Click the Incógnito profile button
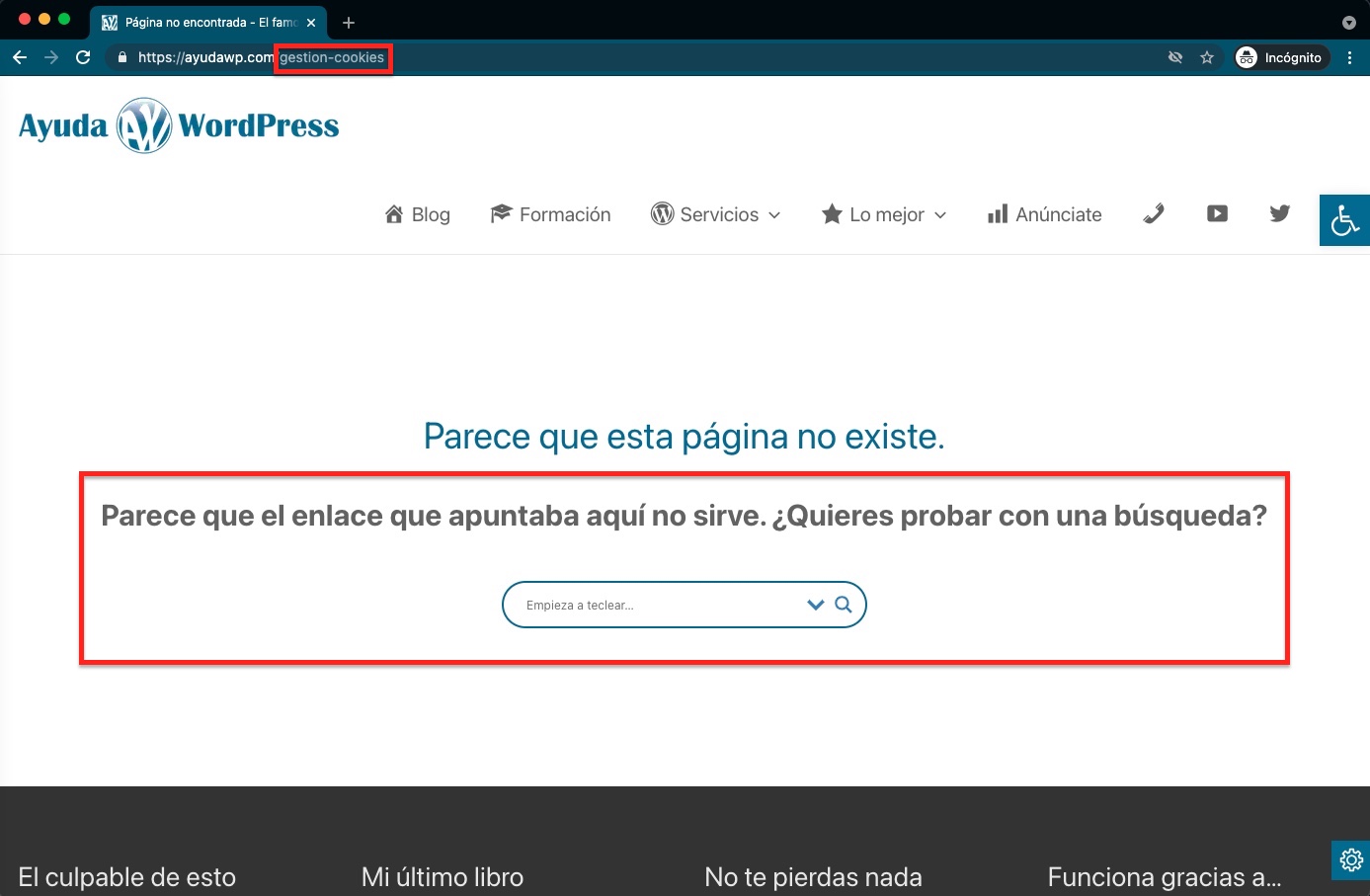The width and height of the screenshot is (1370, 896). [1280, 58]
